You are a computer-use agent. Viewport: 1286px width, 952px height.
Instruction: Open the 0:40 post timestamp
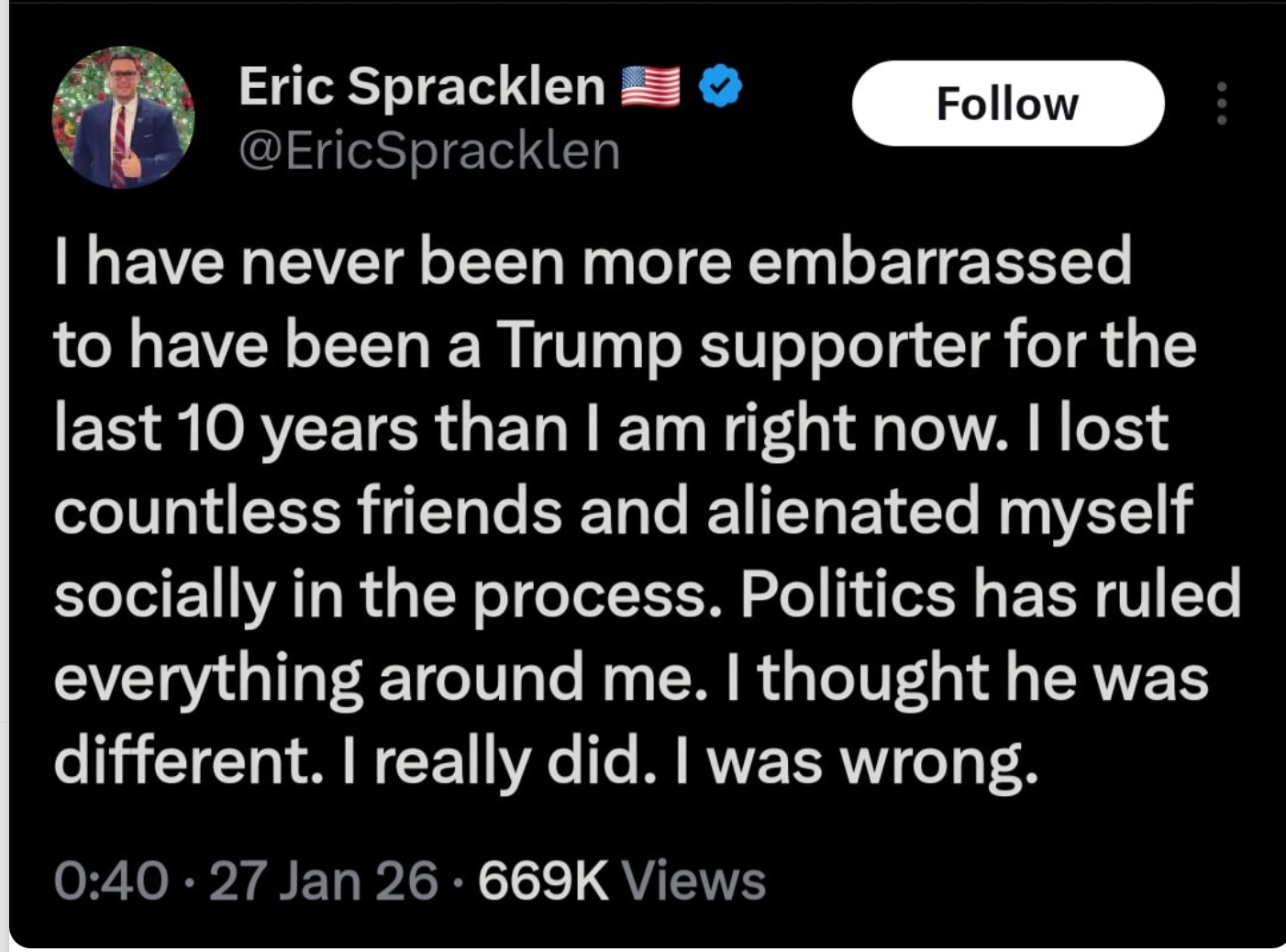(111, 880)
